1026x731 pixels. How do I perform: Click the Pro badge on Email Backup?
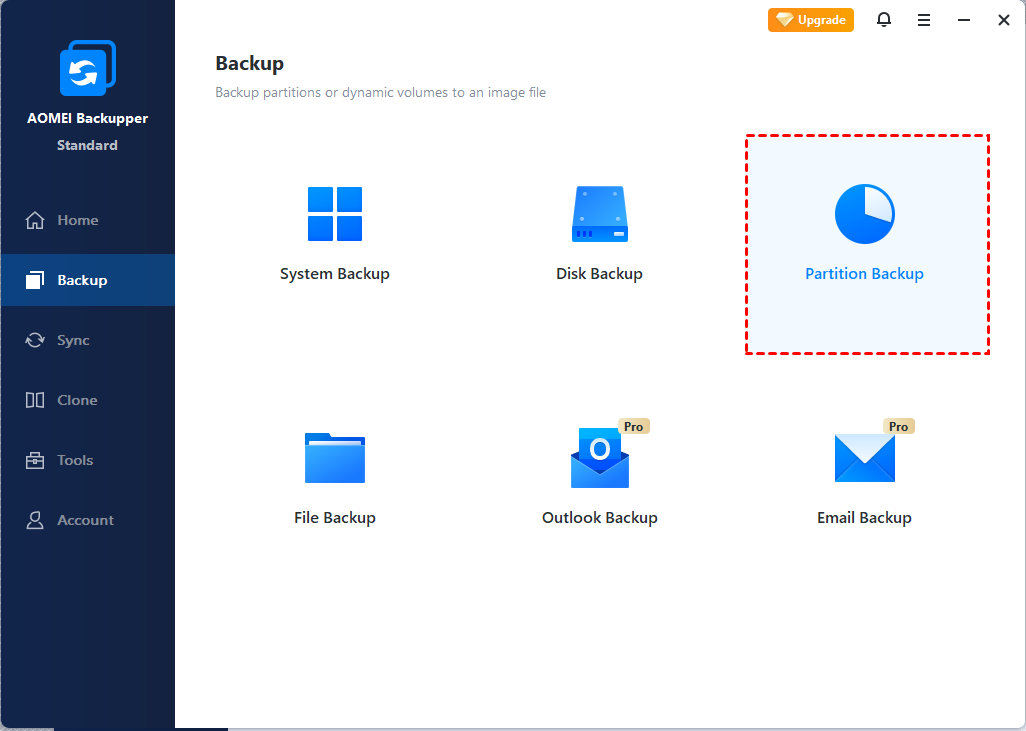coord(898,427)
